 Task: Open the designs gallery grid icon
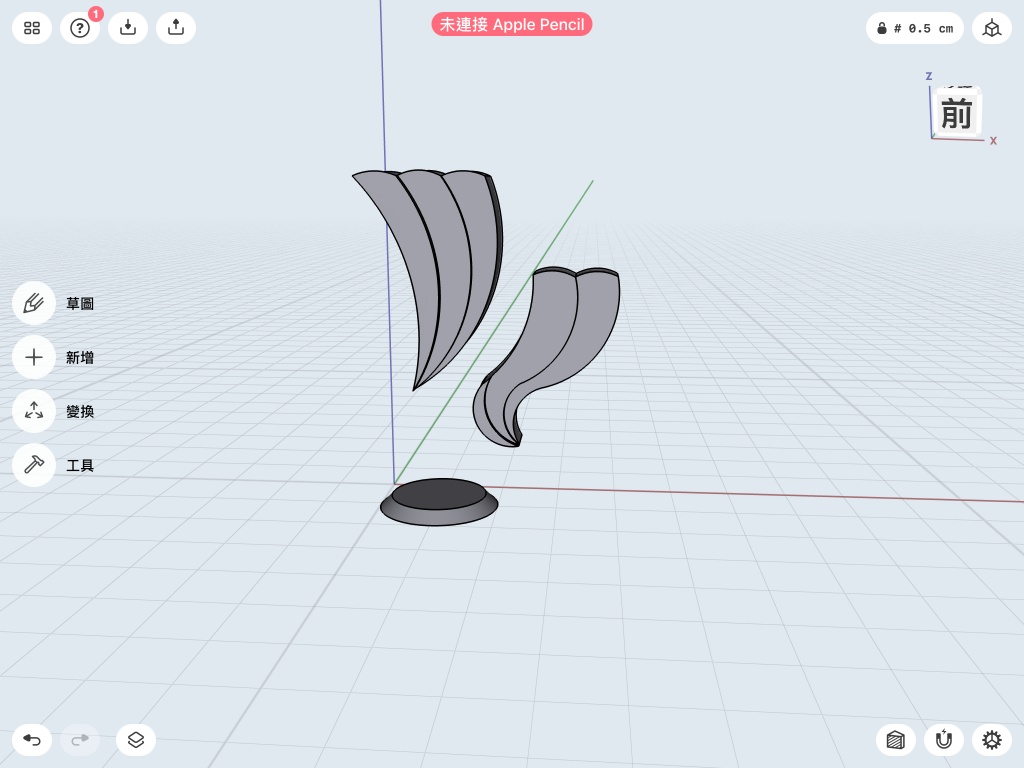pyautogui.click(x=32, y=28)
